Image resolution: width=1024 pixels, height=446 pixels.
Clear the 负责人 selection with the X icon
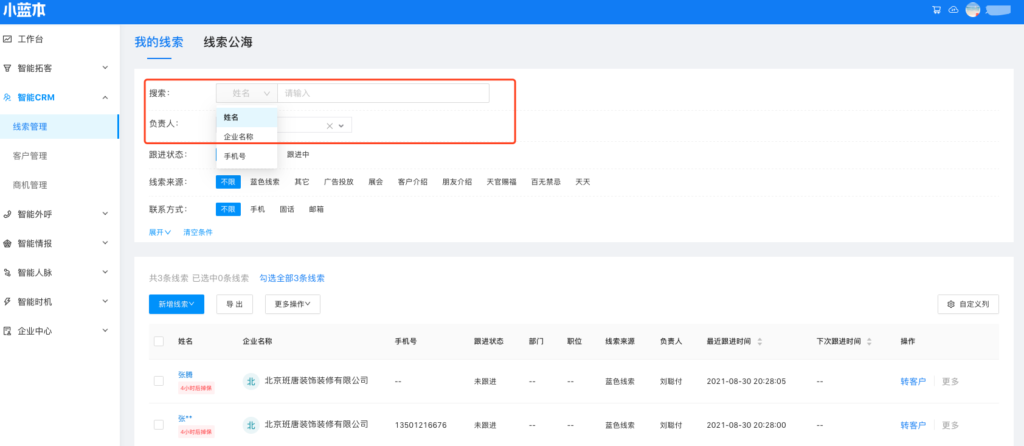(x=329, y=126)
